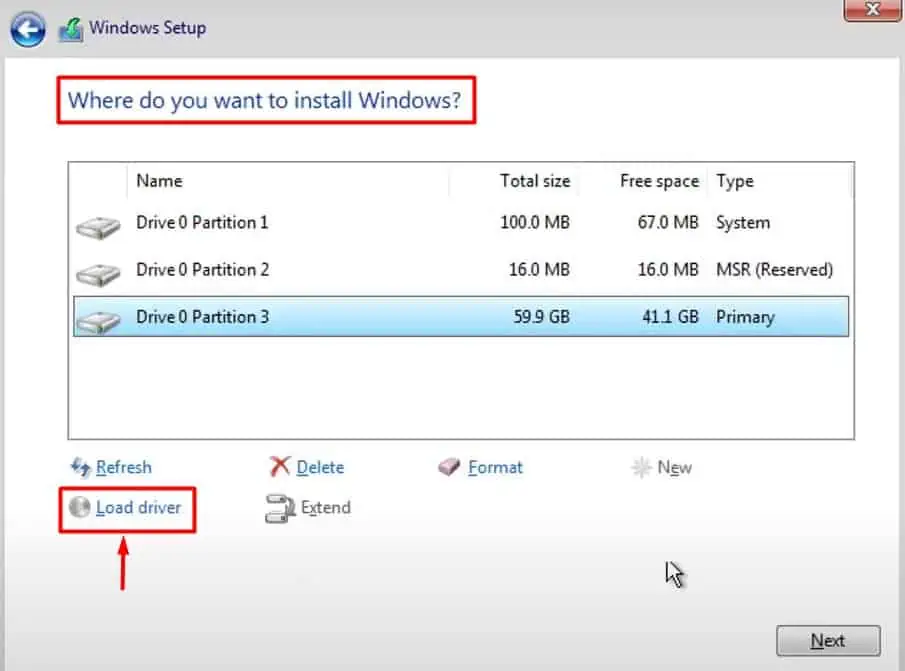Screen dimensions: 905x671
Task: Choose the Format link
Action: [495, 467]
